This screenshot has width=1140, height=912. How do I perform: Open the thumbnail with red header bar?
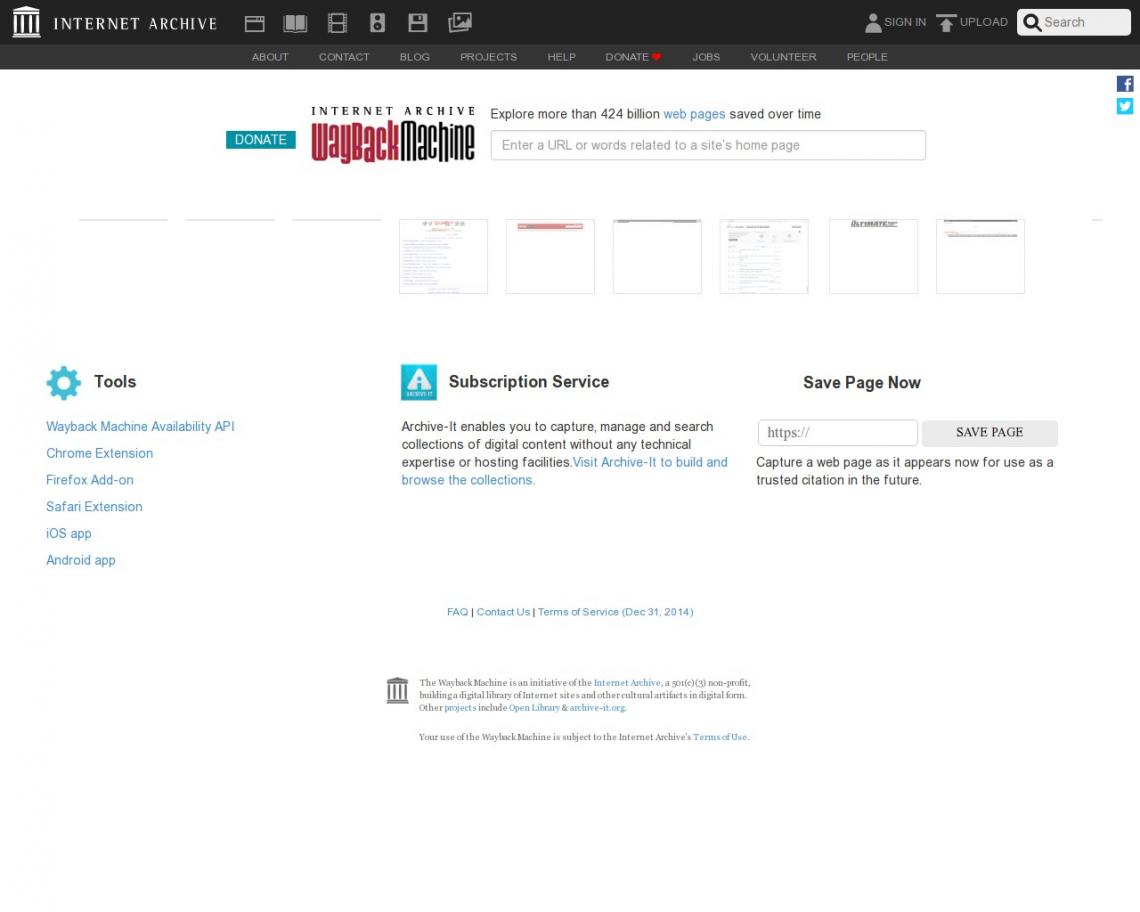pyautogui.click(x=550, y=257)
